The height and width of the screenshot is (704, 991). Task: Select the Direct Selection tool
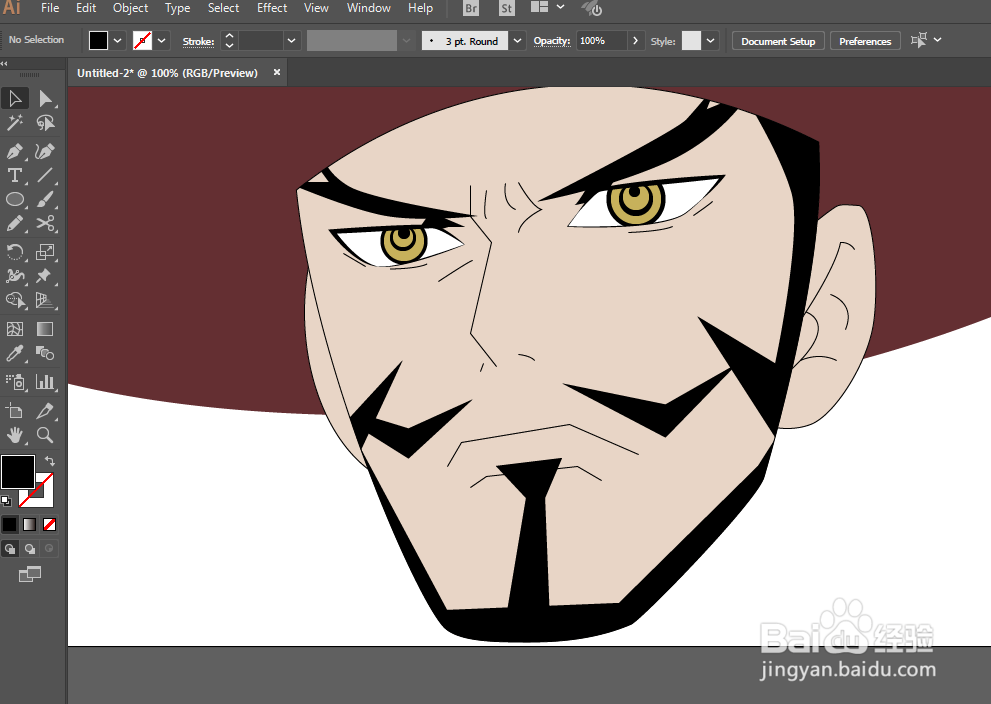(45, 99)
